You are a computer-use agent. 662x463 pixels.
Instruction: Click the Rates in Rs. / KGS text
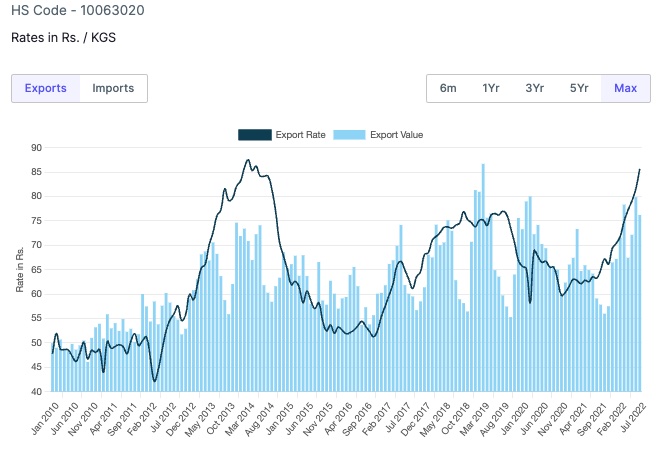point(64,39)
